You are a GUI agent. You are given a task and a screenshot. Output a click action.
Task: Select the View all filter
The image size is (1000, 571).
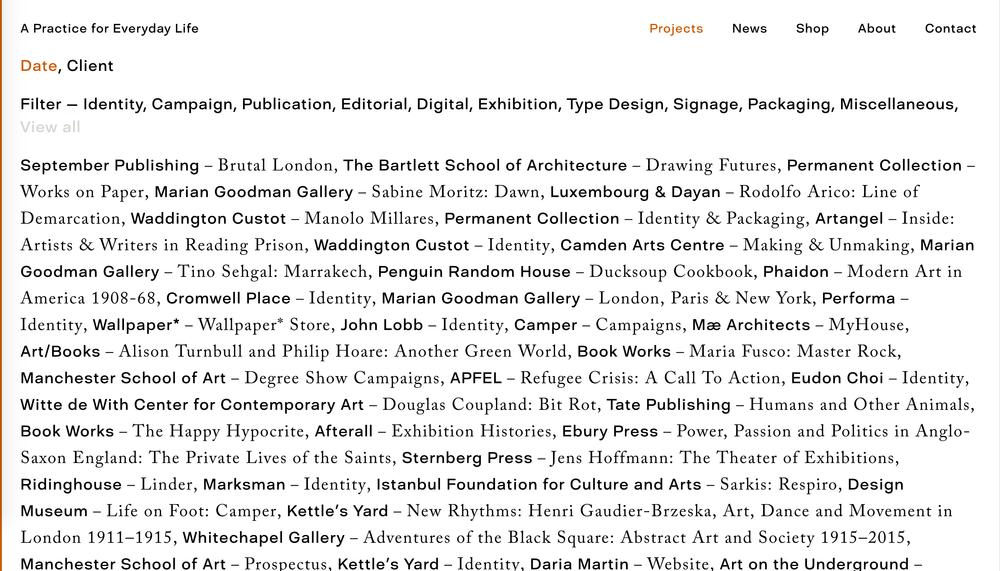coord(50,127)
